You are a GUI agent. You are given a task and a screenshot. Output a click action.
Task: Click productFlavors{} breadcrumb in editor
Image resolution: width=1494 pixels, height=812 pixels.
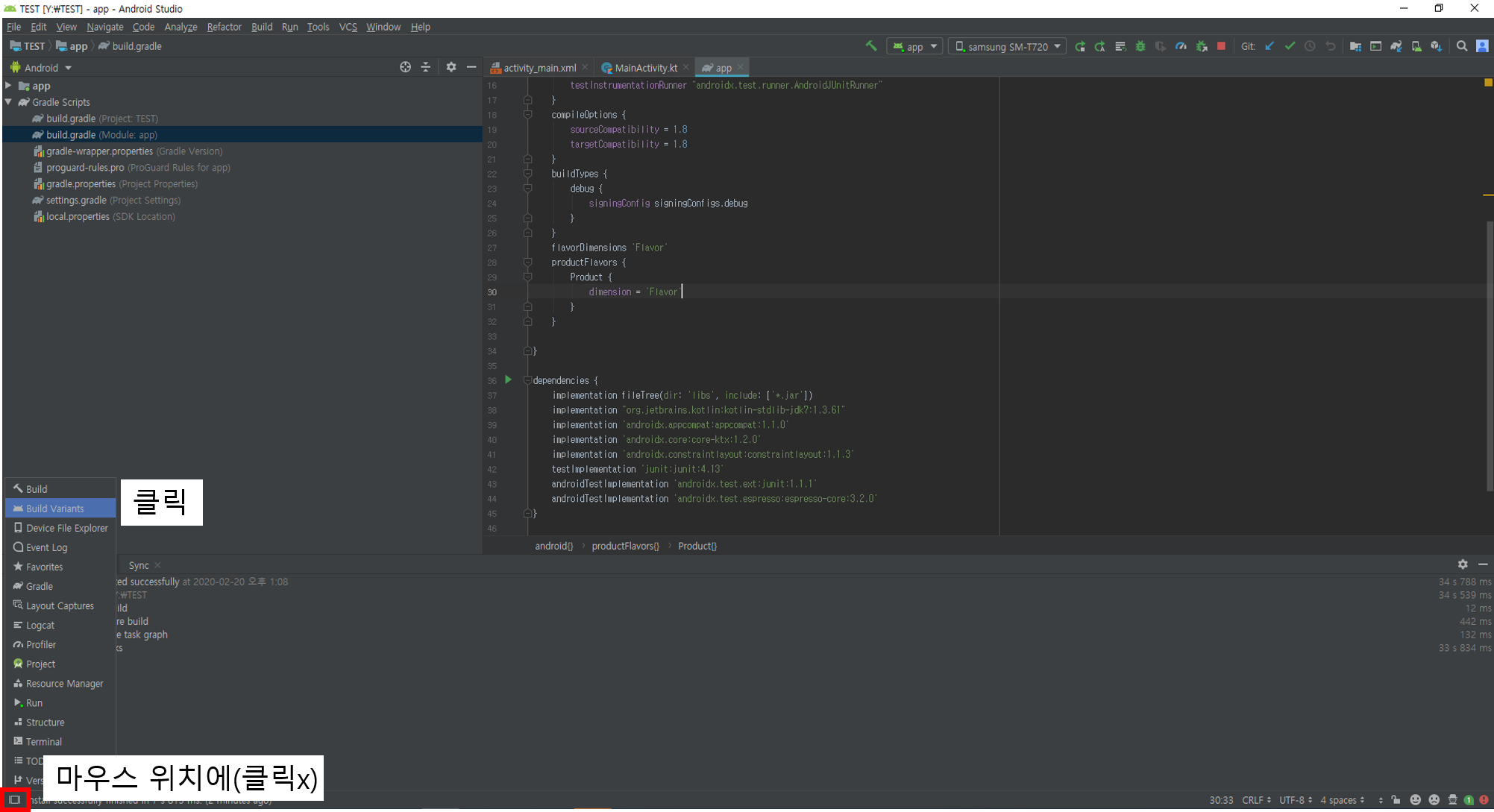click(x=625, y=546)
